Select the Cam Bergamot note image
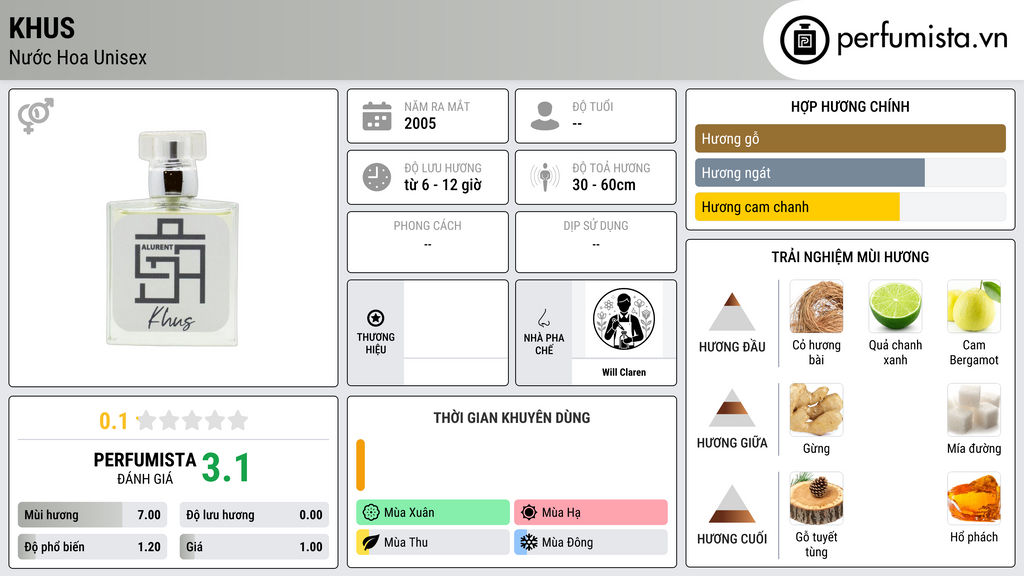 pos(974,307)
